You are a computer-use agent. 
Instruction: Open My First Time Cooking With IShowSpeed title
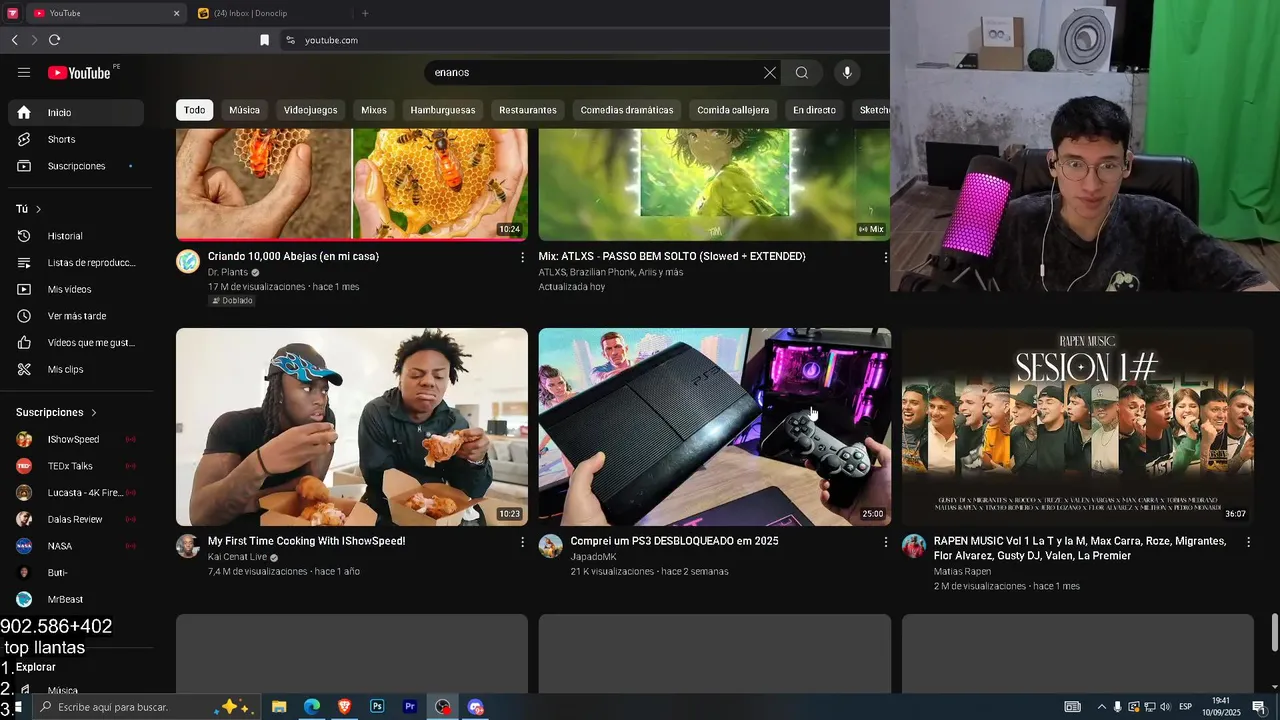[x=306, y=541]
